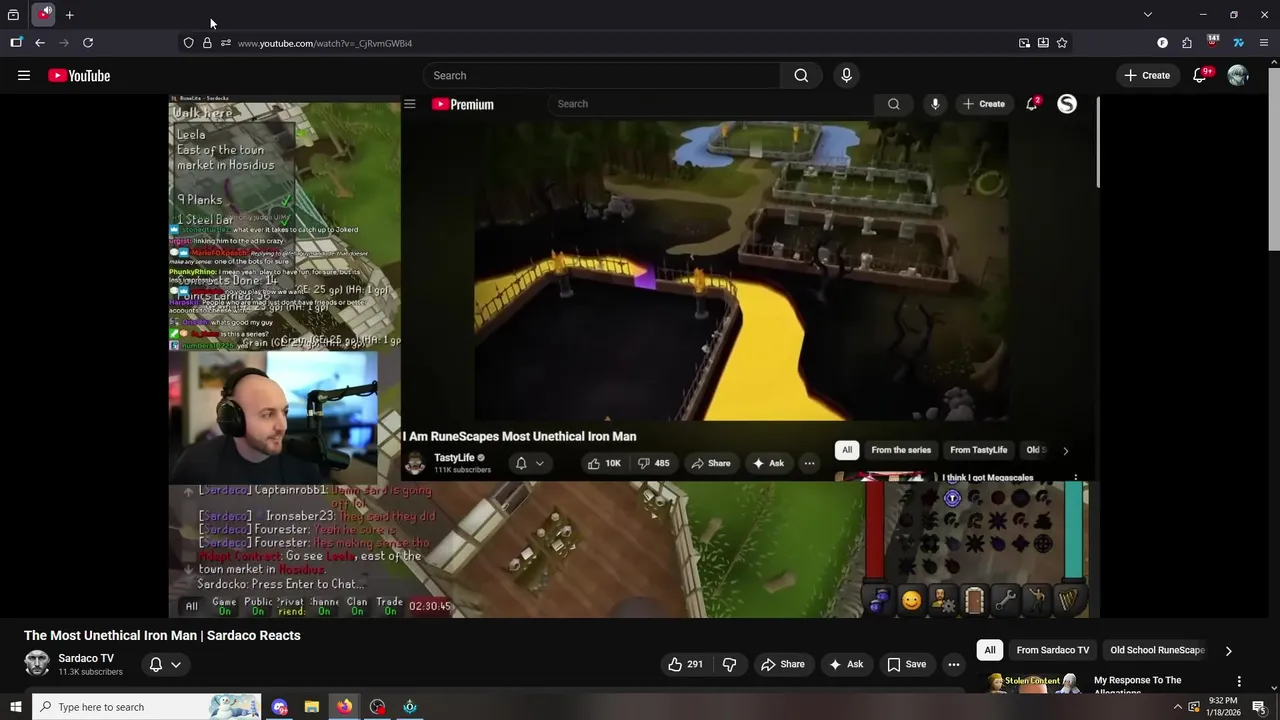Viewport: 1280px width, 720px height.
Task: Select the From Sardaco TV chip
Action: pos(1053,650)
